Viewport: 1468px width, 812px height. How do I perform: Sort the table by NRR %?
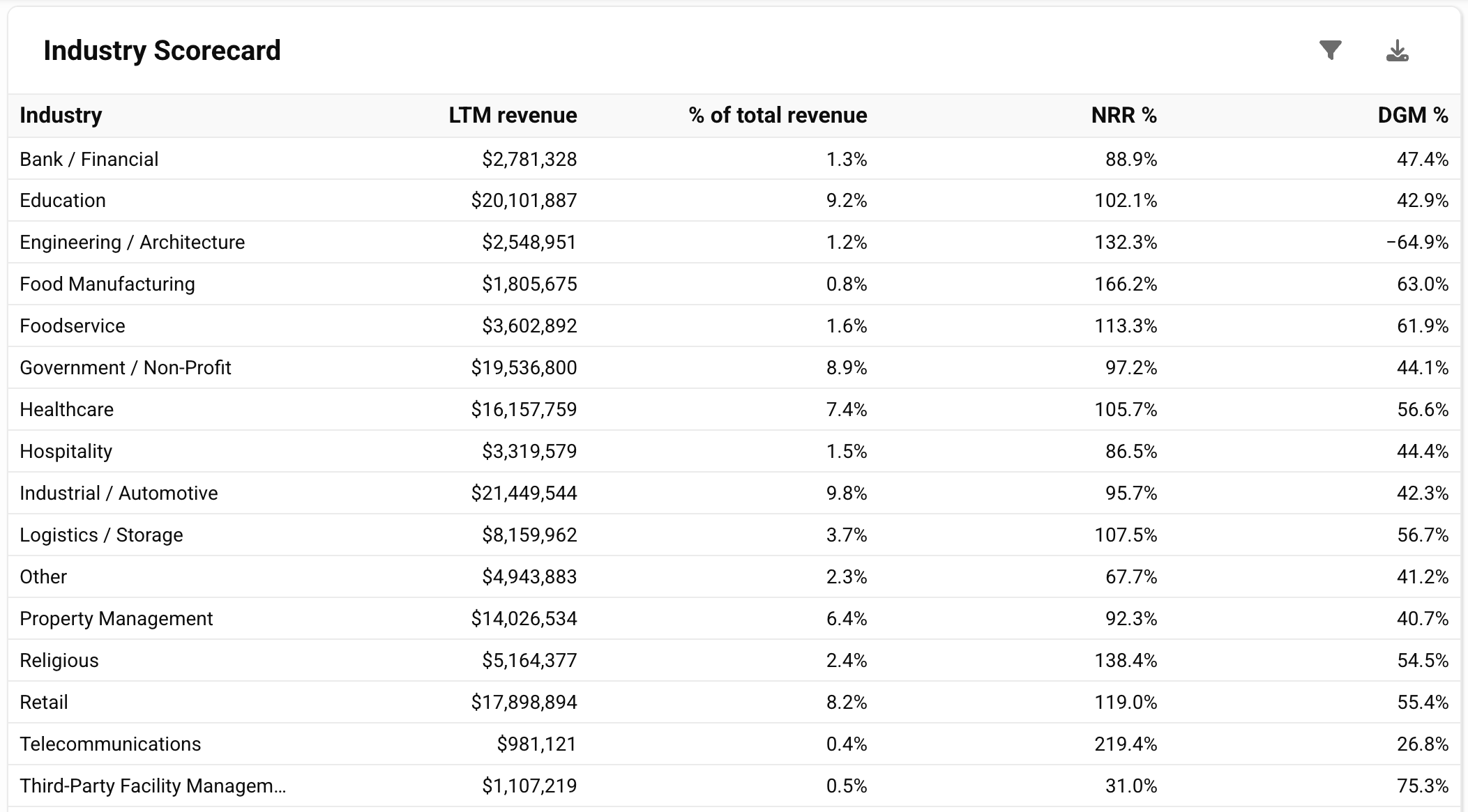click(x=1122, y=115)
